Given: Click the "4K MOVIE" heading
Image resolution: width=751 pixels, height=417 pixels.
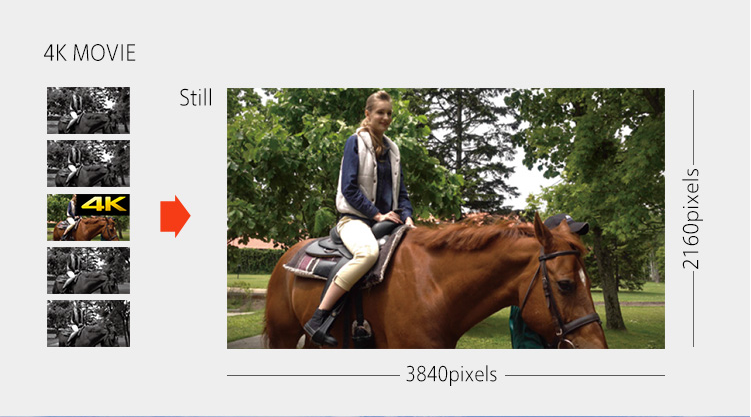Looking at the screenshot, I should pos(90,53).
